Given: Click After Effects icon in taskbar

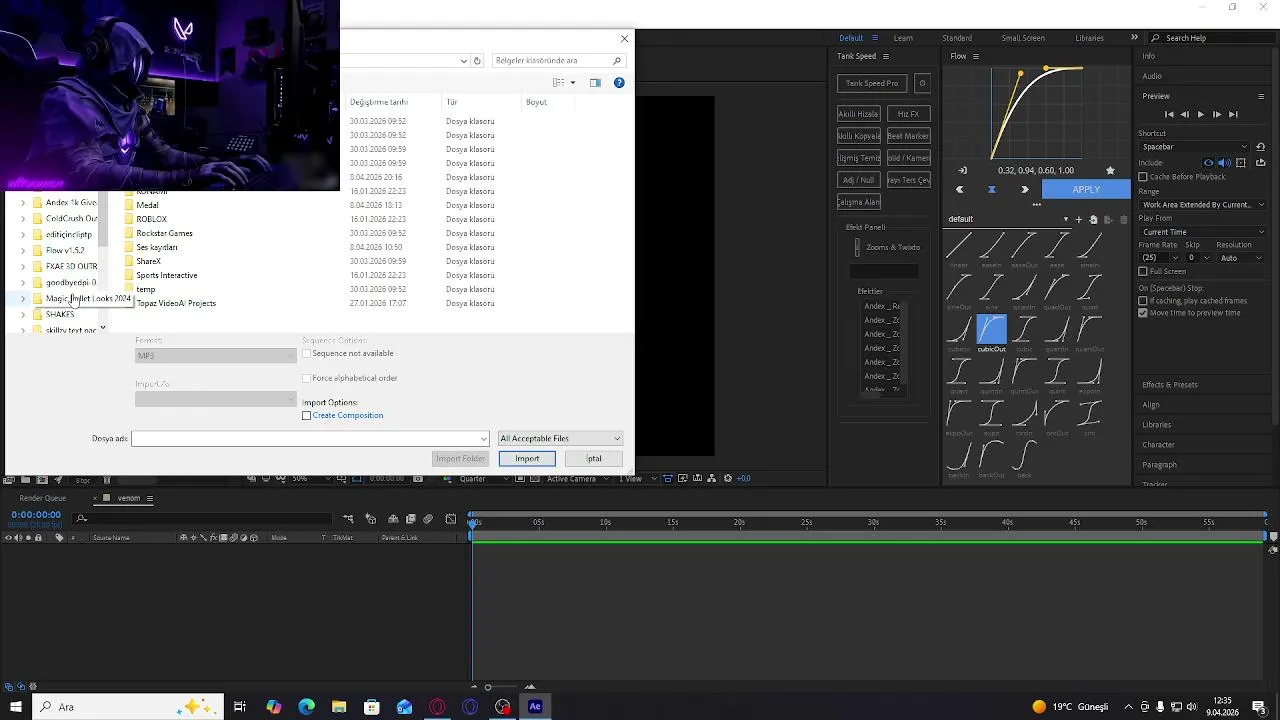Looking at the screenshot, I should (x=535, y=707).
